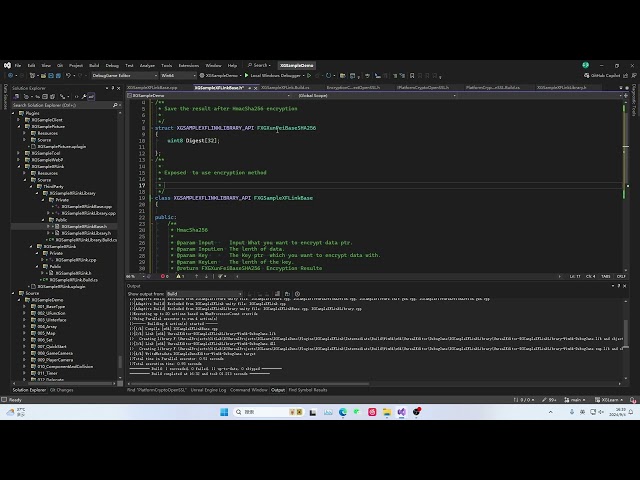Switch to the Unreal Engine Log tab
640x480 pixels.
208,390
